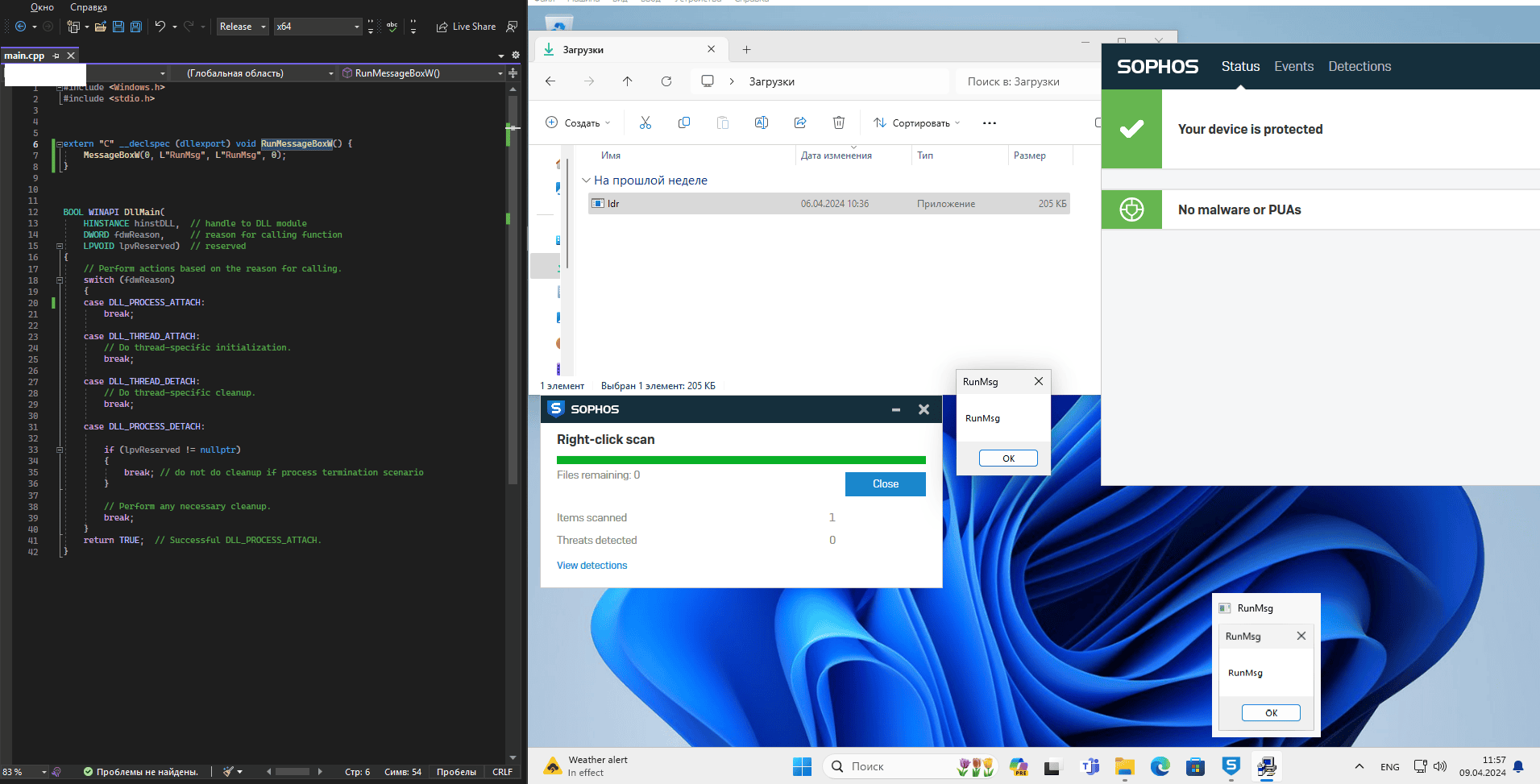The width and height of the screenshot is (1540, 784).
Task: Show hidden system tray icons chevron
Action: click(x=1359, y=767)
